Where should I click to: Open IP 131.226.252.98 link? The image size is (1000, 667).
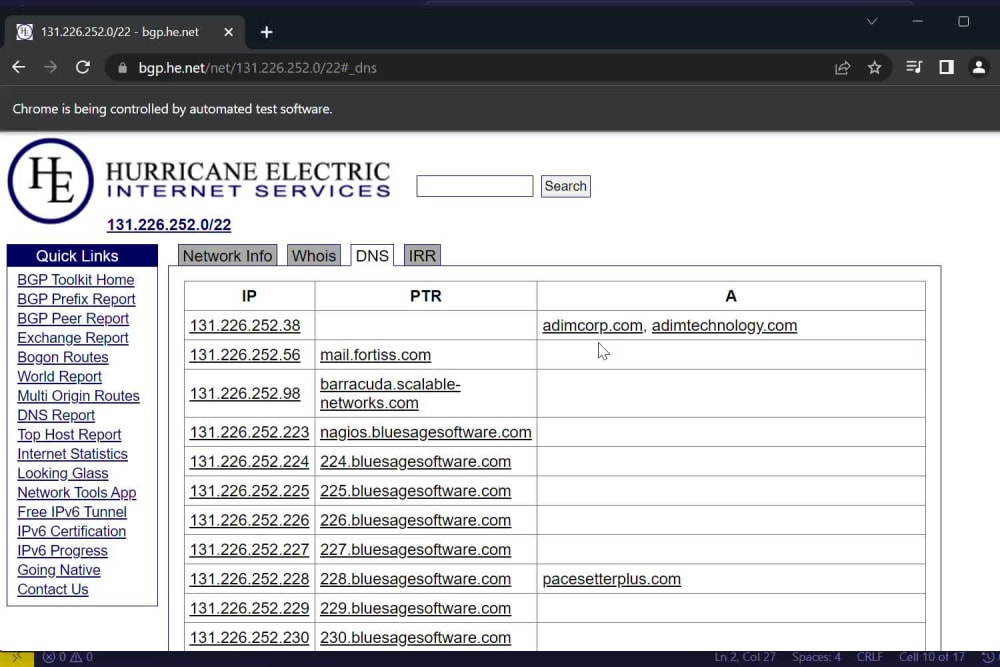coord(245,393)
